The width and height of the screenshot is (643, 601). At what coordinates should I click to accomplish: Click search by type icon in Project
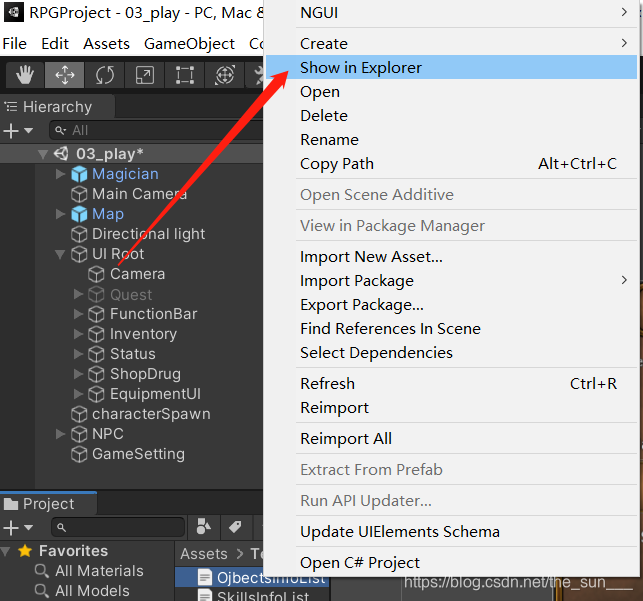(203, 527)
